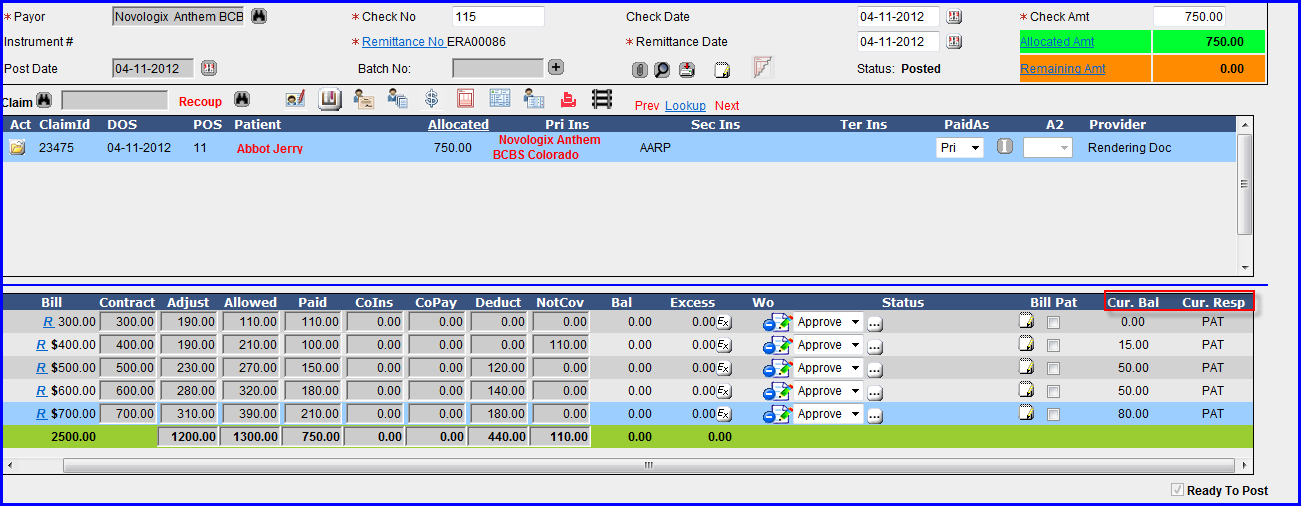
Task: Click the Paid field showing 110.00 in first row
Action: point(314,322)
